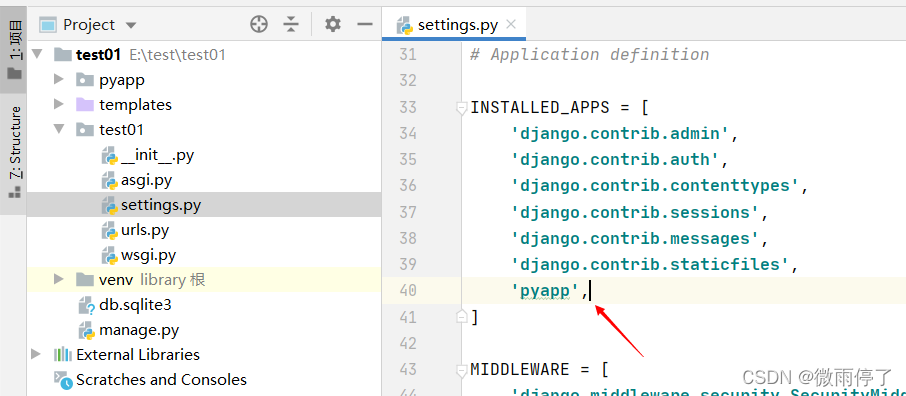Place cursor on 'django.contrib.auth' string
This screenshot has height=396, width=906.
point(615,160)
